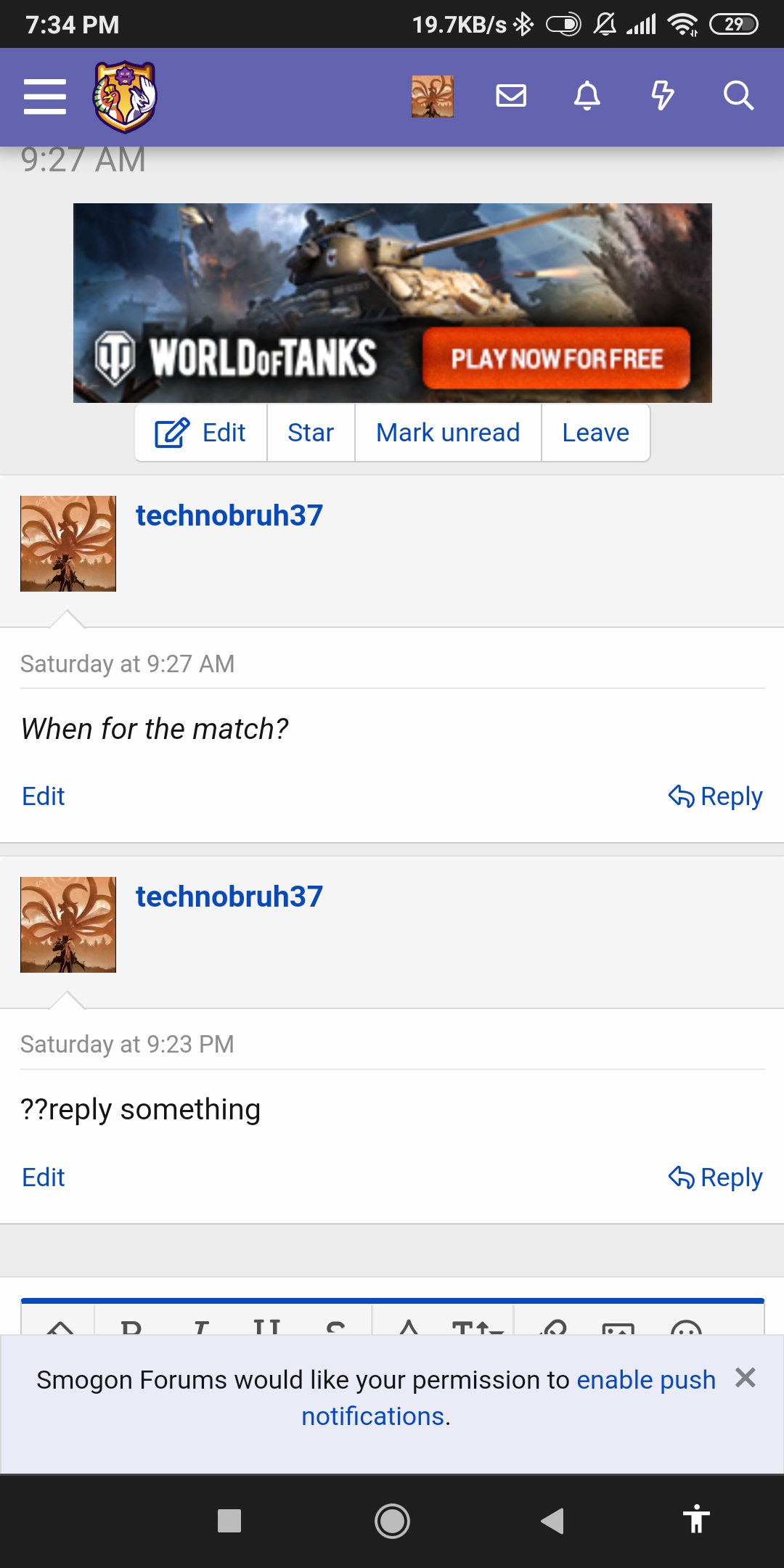Star this conversation
Image resolution: width=784 pixels, height=1568 pixels.
(x=311, y=433)
